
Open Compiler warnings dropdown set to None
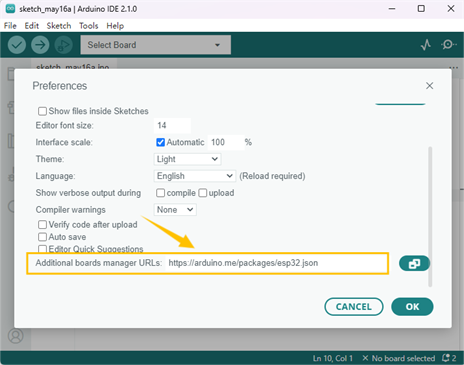click(x=175, y=210)
